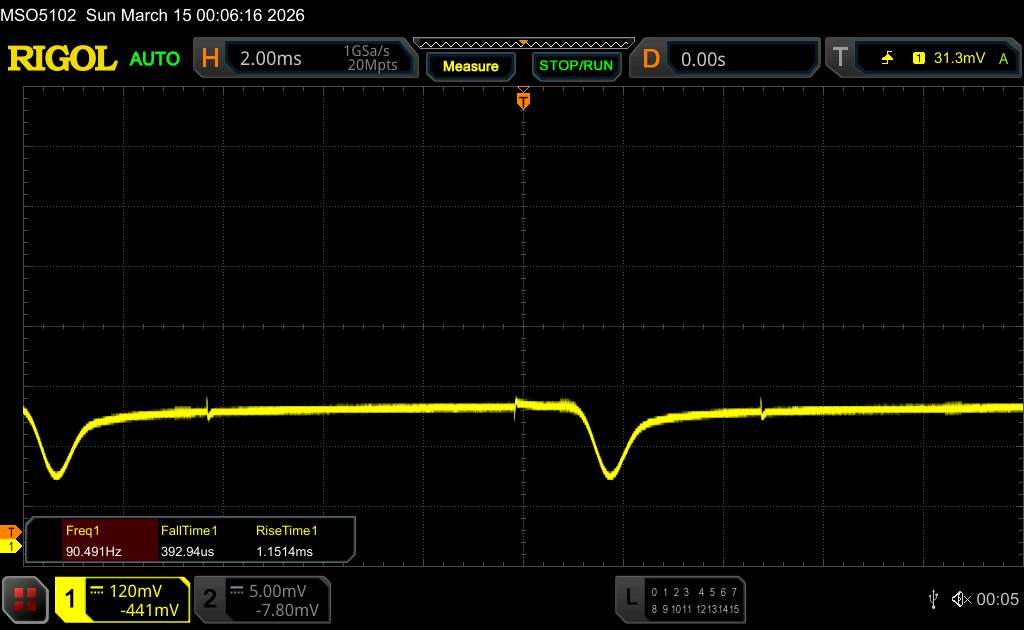Open the red grid function navigation menu

click(27, 599)
